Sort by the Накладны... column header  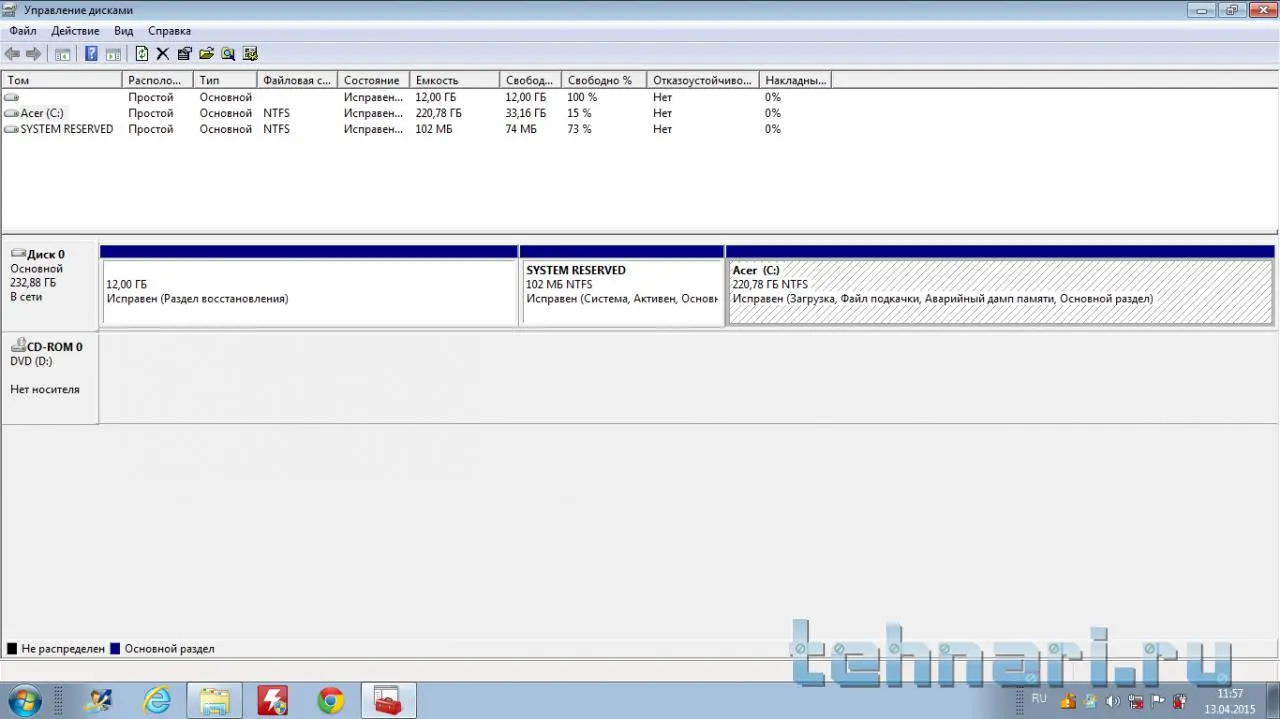795,80
